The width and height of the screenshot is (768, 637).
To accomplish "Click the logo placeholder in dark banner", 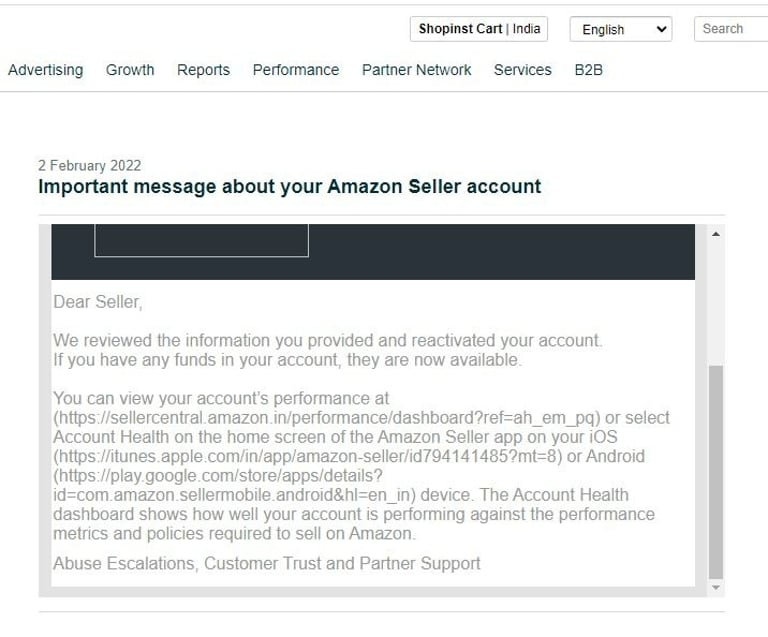I will pyautogui.click(x=201, y=240).
